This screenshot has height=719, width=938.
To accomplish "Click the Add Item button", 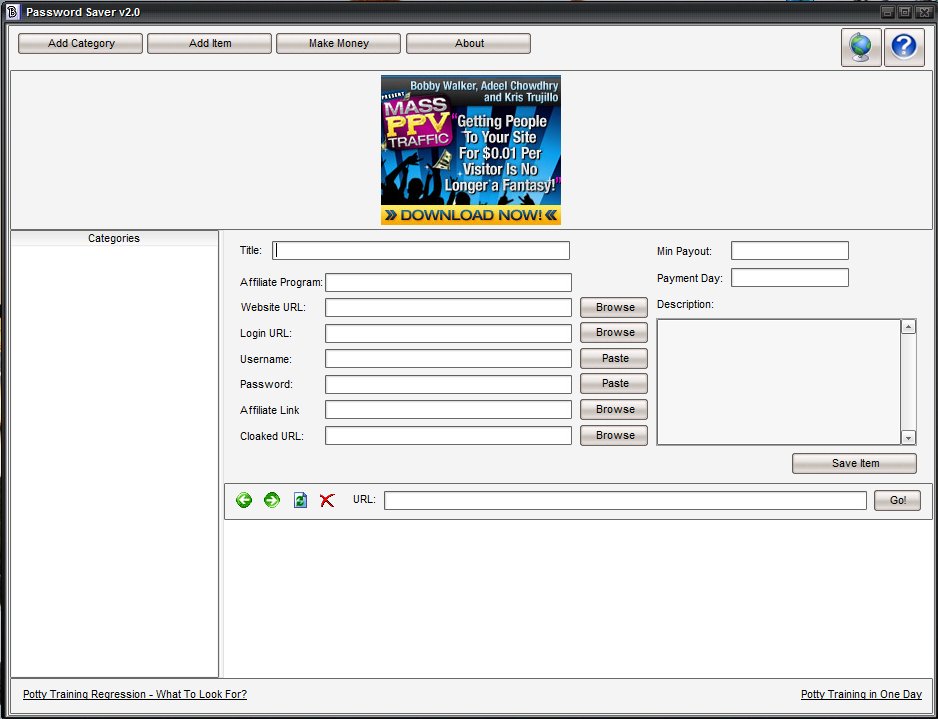I will point(210,43).
